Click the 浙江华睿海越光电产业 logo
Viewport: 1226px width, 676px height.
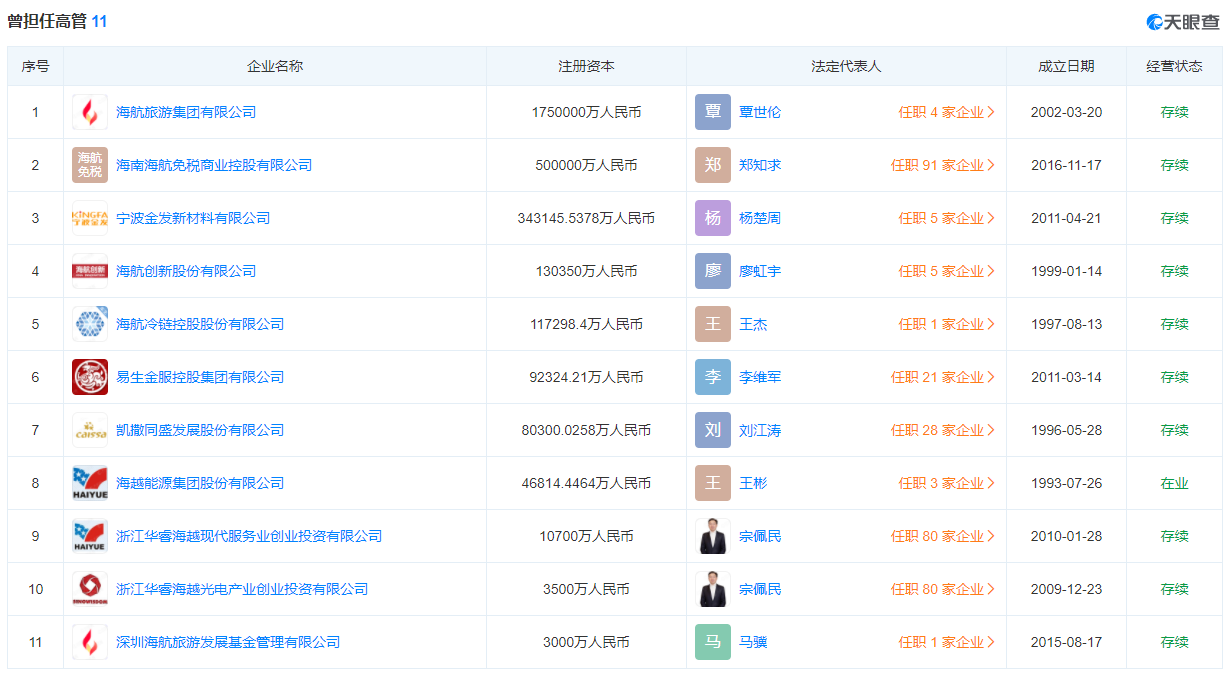(90, 589)
